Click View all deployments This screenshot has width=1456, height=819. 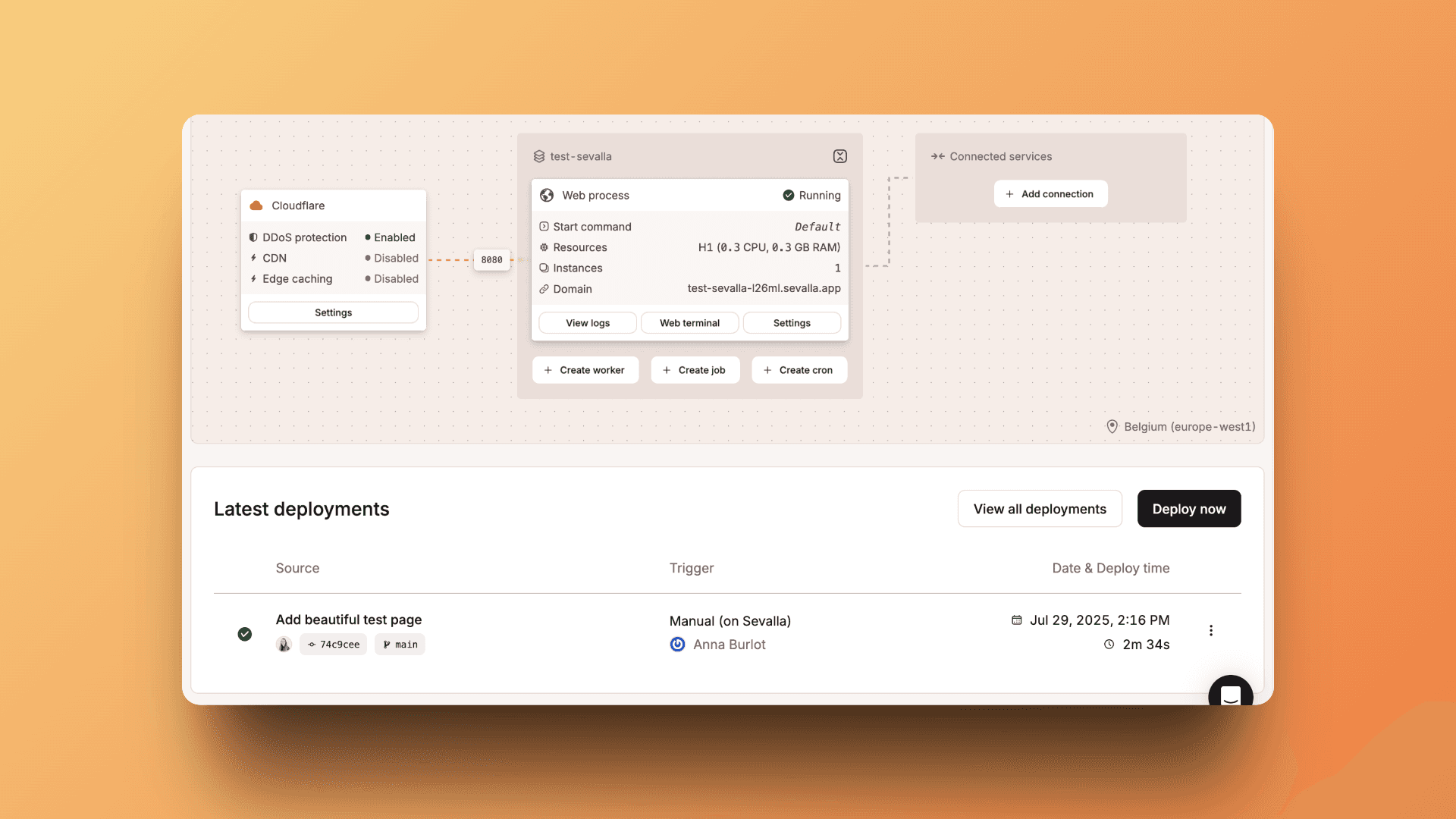tap(1040, 509)
